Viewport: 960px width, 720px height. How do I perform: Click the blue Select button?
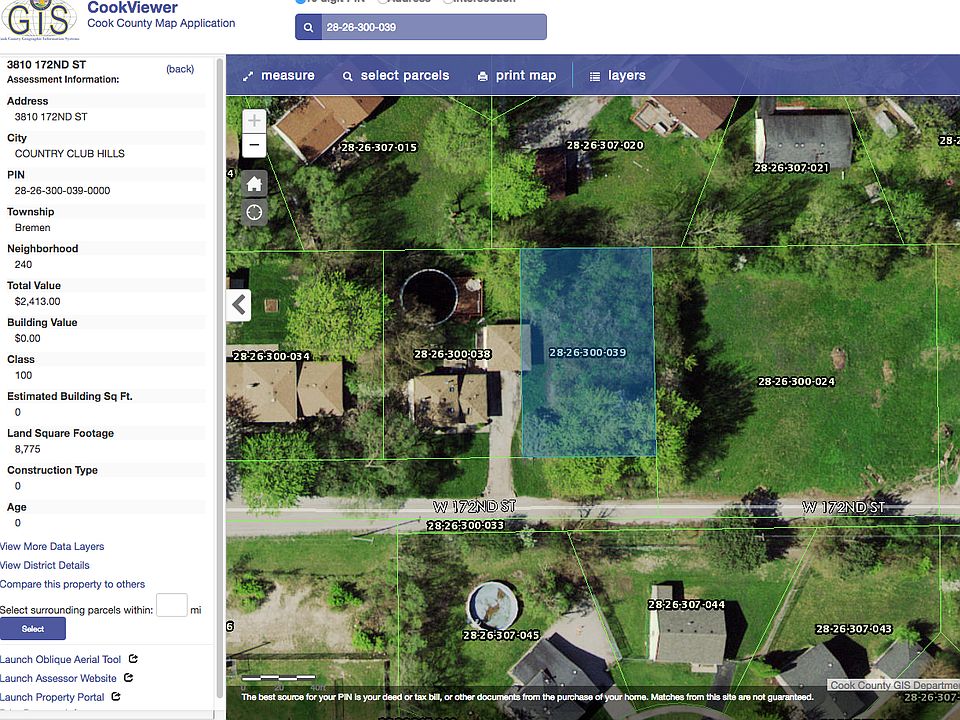coord(33,629)
